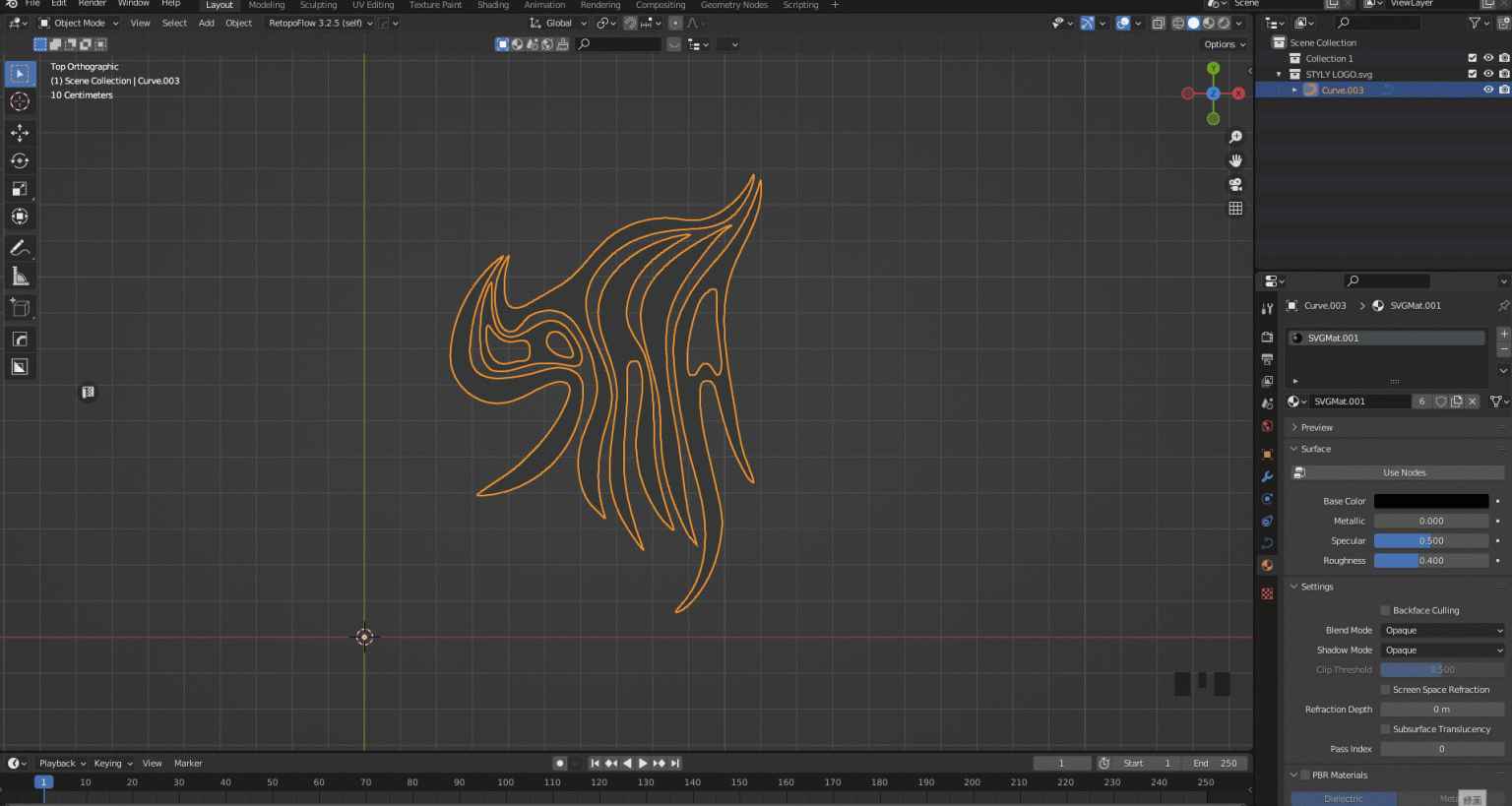Open the Modifier Properties tab
Image resolution: width=1512 pixels, height=806 pixels.
(1267, 477)
